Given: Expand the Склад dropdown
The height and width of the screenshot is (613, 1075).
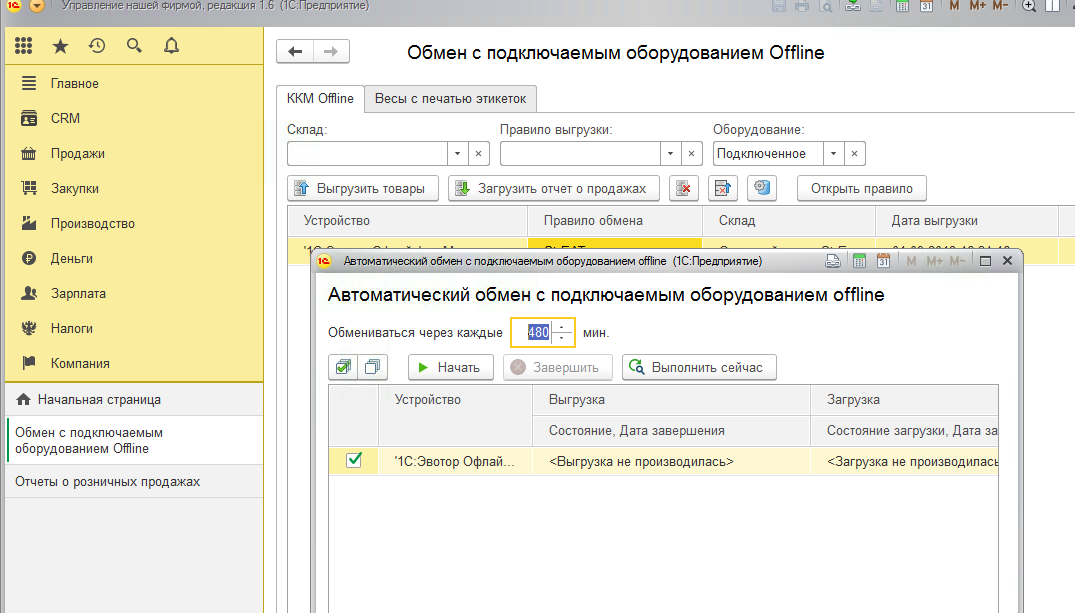Looking at the screenshot, I should pos(457,154).
